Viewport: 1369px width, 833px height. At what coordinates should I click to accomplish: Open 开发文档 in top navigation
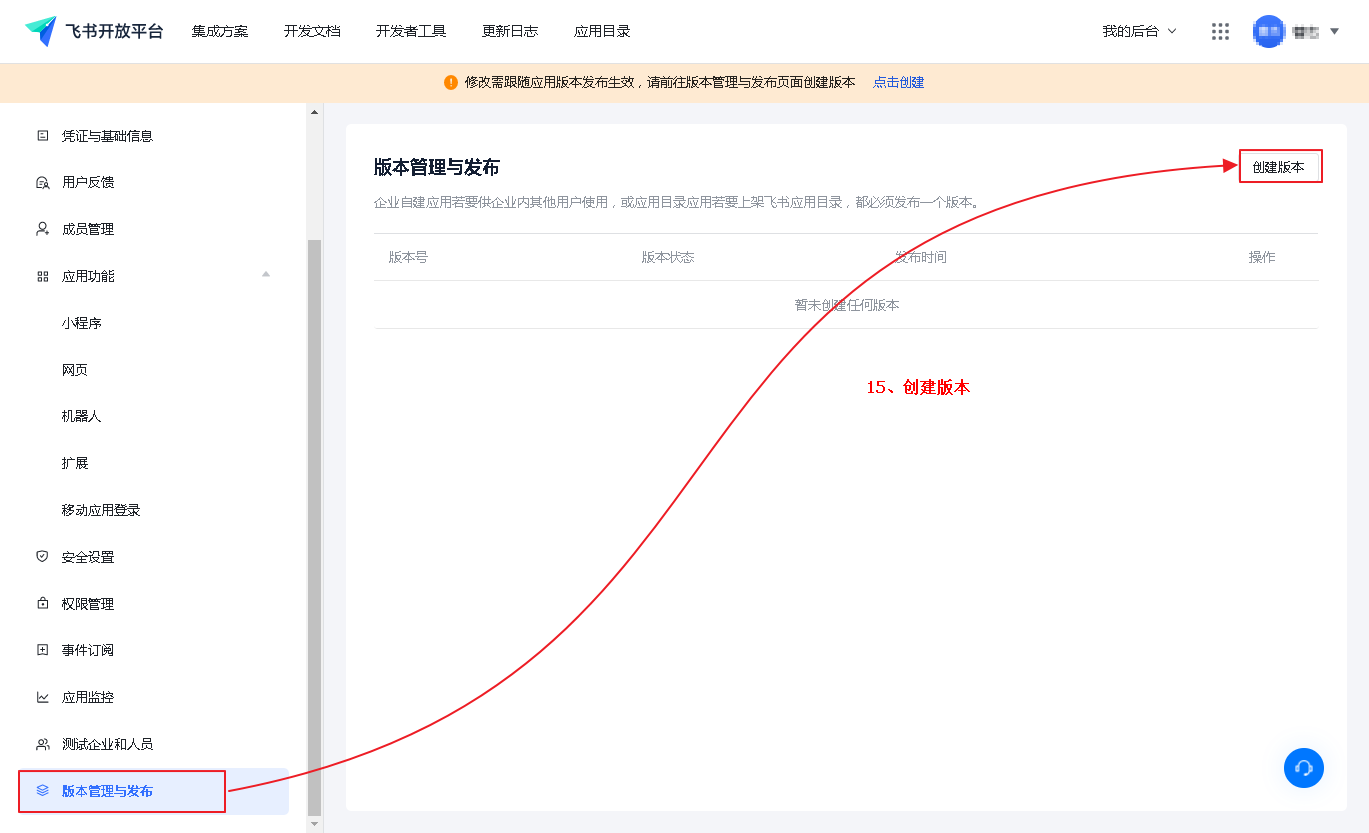pyautogui.click(x=312, y=31)
